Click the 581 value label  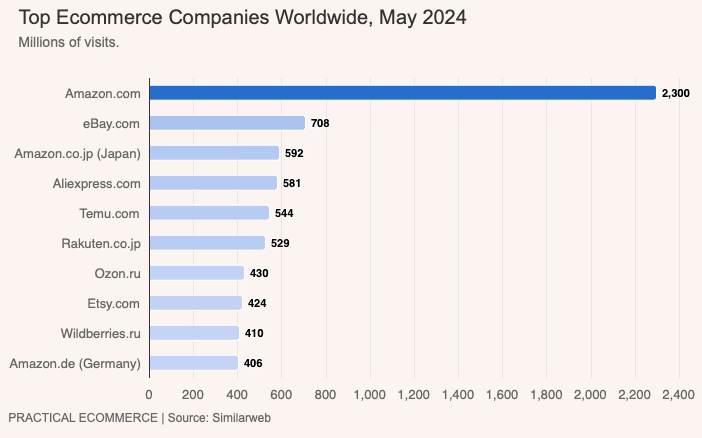[292, 183]
